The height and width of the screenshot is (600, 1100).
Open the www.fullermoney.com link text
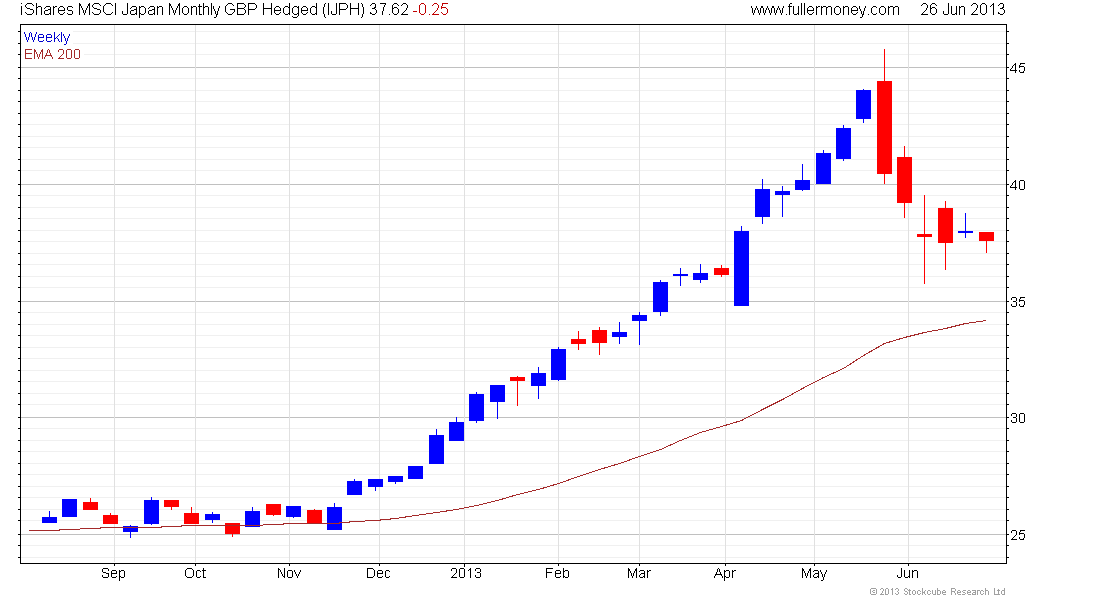coord(825,10)
